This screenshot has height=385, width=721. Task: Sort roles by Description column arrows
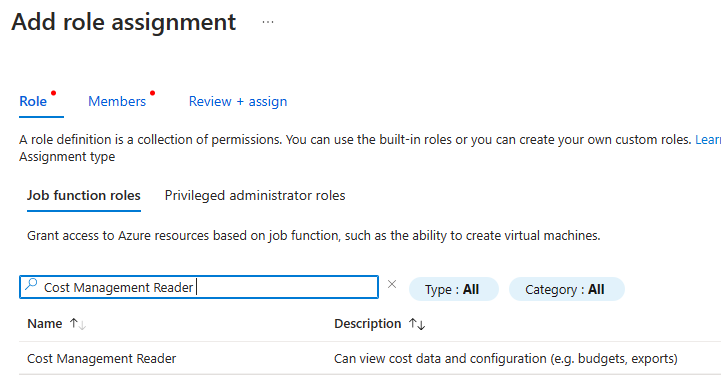tap(417, 324)
